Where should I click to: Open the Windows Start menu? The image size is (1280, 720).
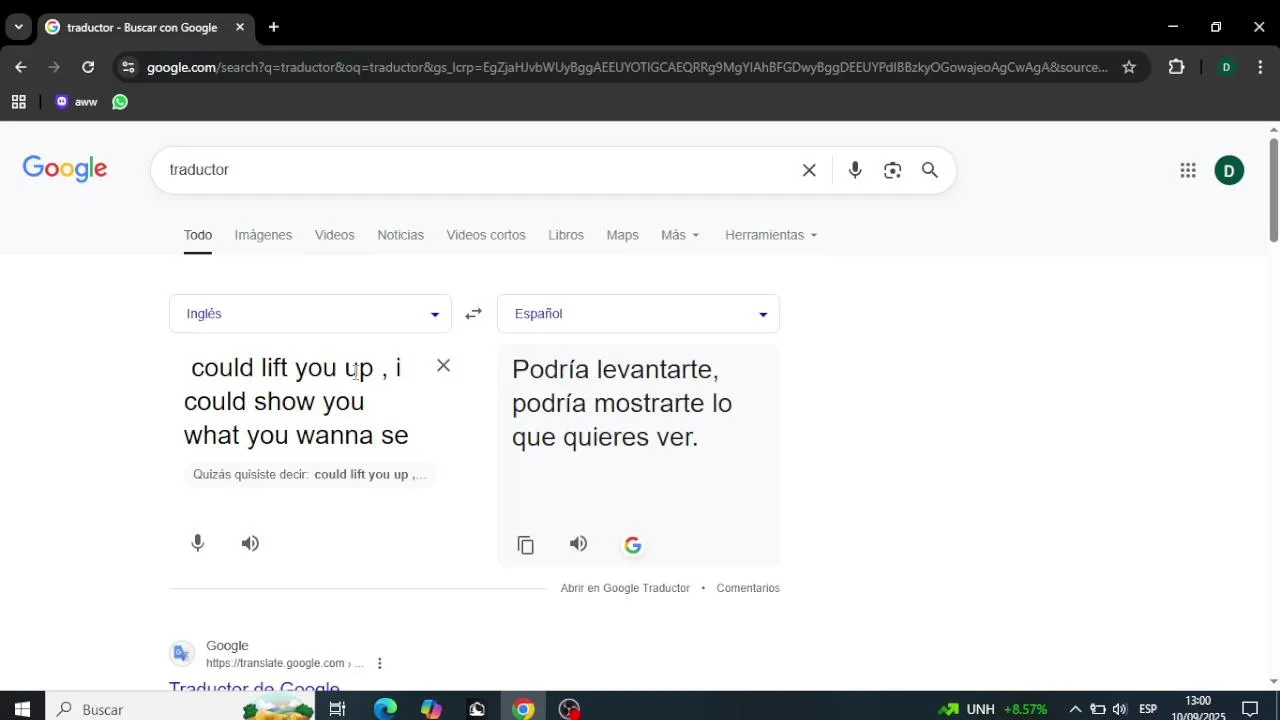(22, 709)
